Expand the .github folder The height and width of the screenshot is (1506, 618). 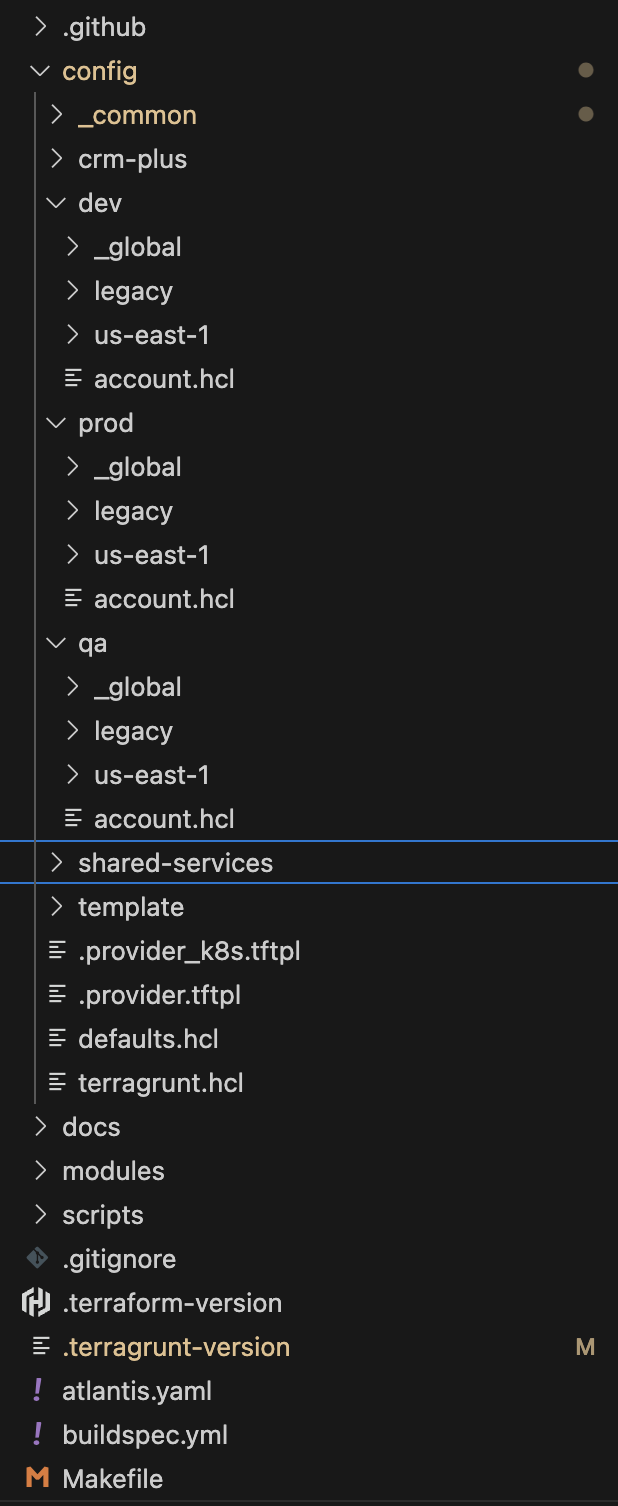[40, 27]
